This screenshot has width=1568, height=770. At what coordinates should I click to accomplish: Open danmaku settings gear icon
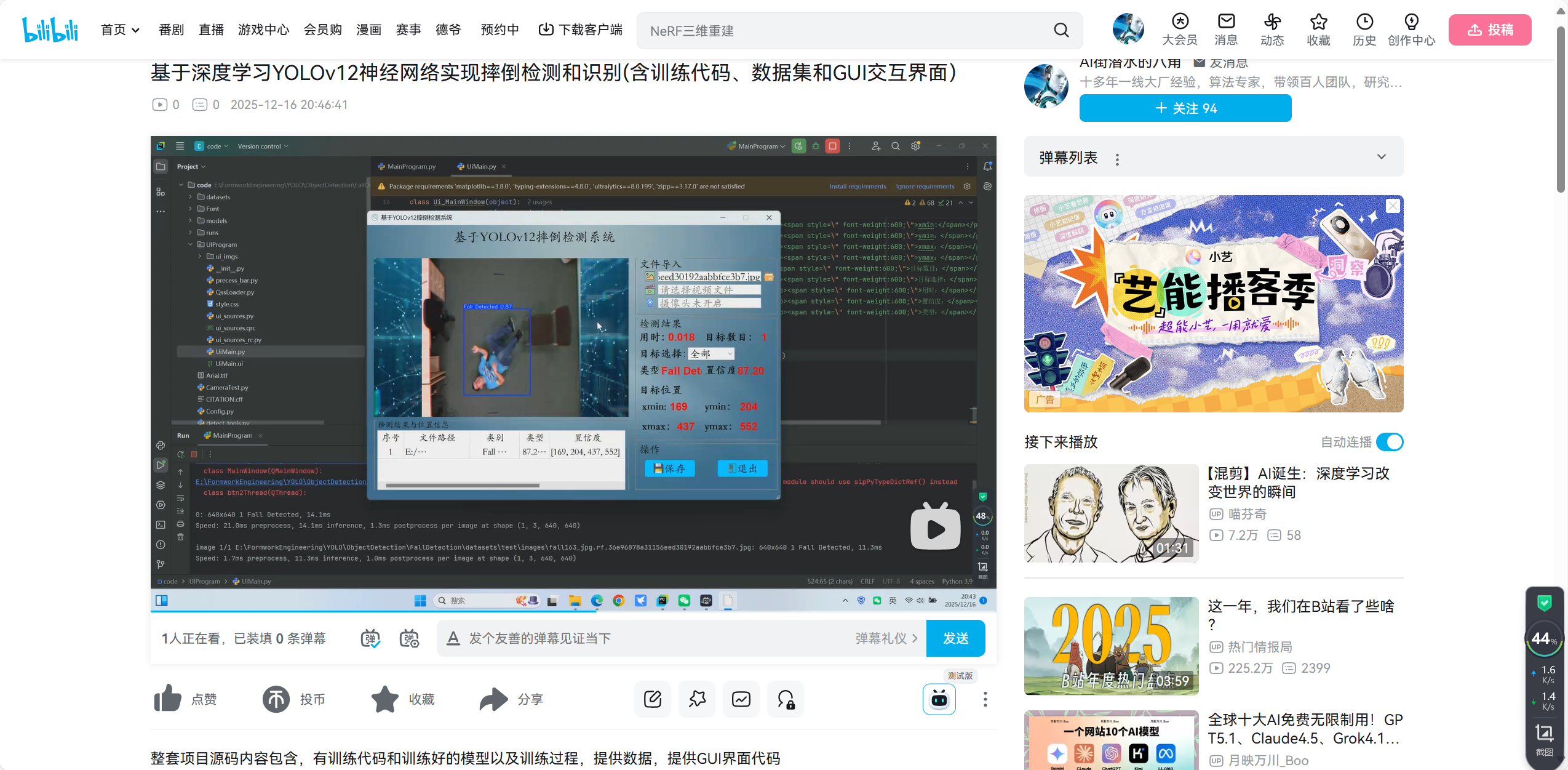pos(409,638)
